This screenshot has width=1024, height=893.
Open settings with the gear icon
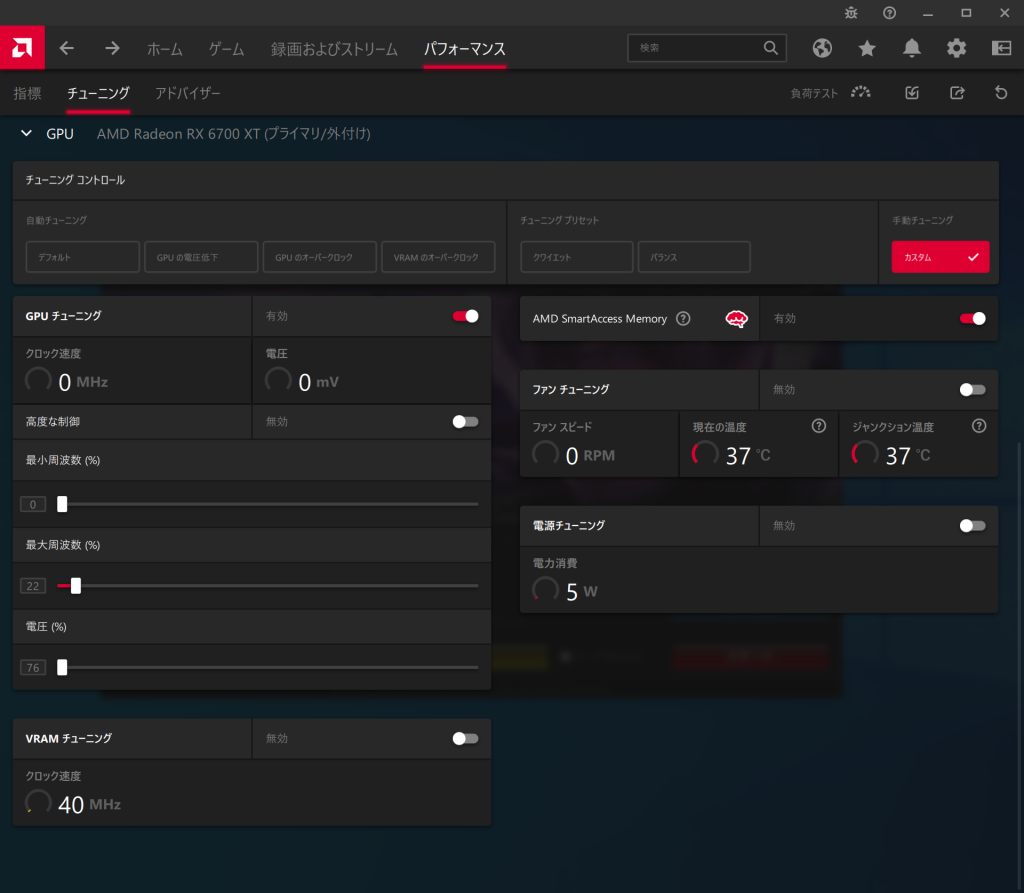tap(957, 48)
